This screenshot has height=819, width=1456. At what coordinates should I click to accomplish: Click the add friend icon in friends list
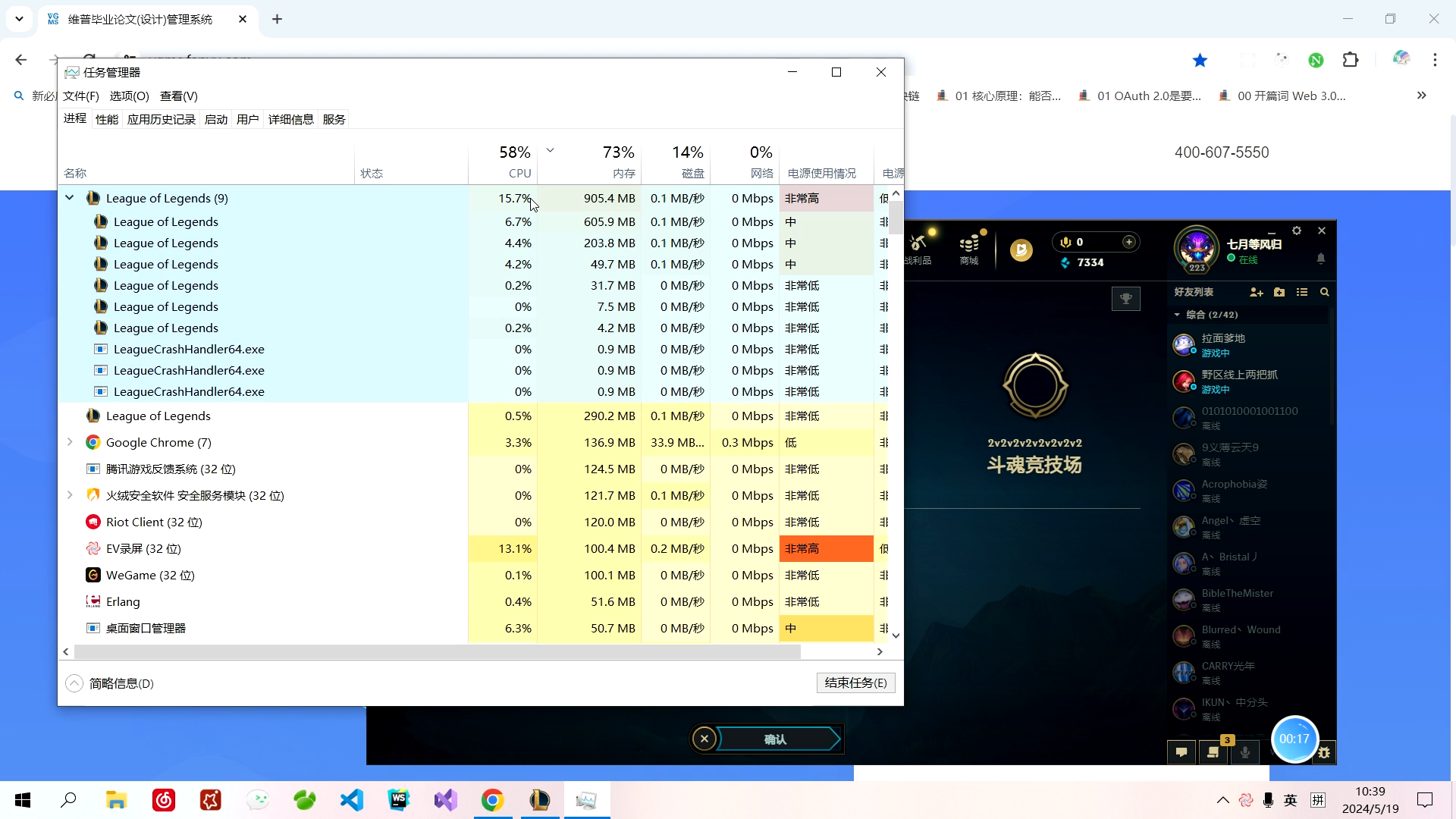pyautogui.click(x=1256, y=292)
